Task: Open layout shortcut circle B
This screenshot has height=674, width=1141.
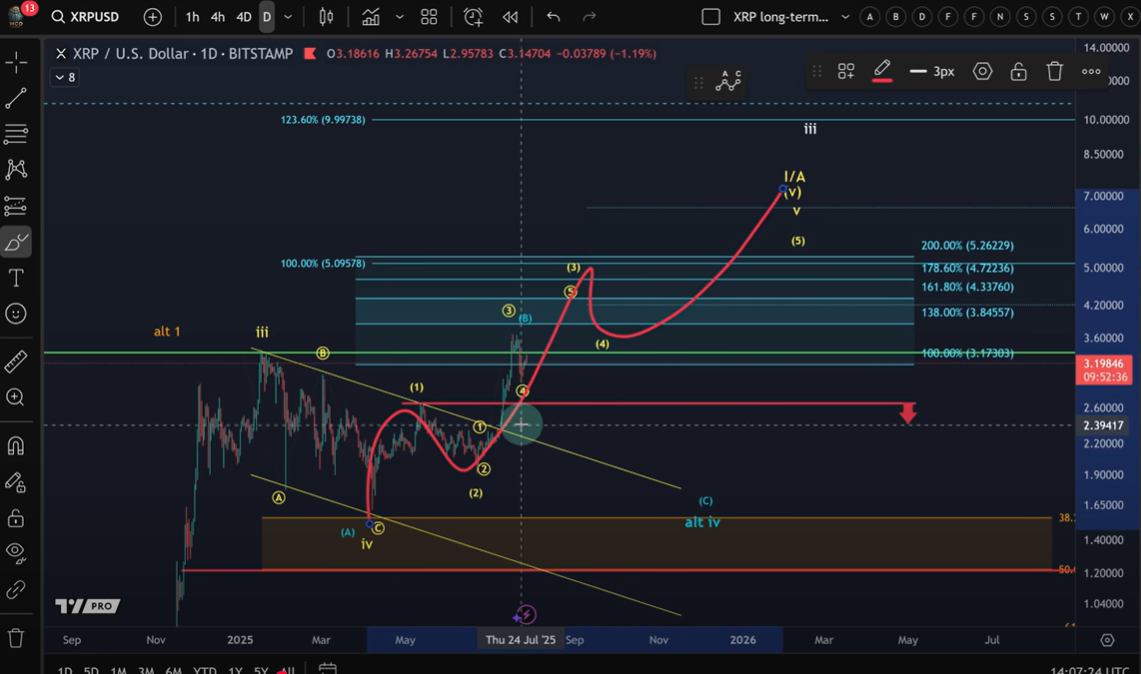Action: 896,17
